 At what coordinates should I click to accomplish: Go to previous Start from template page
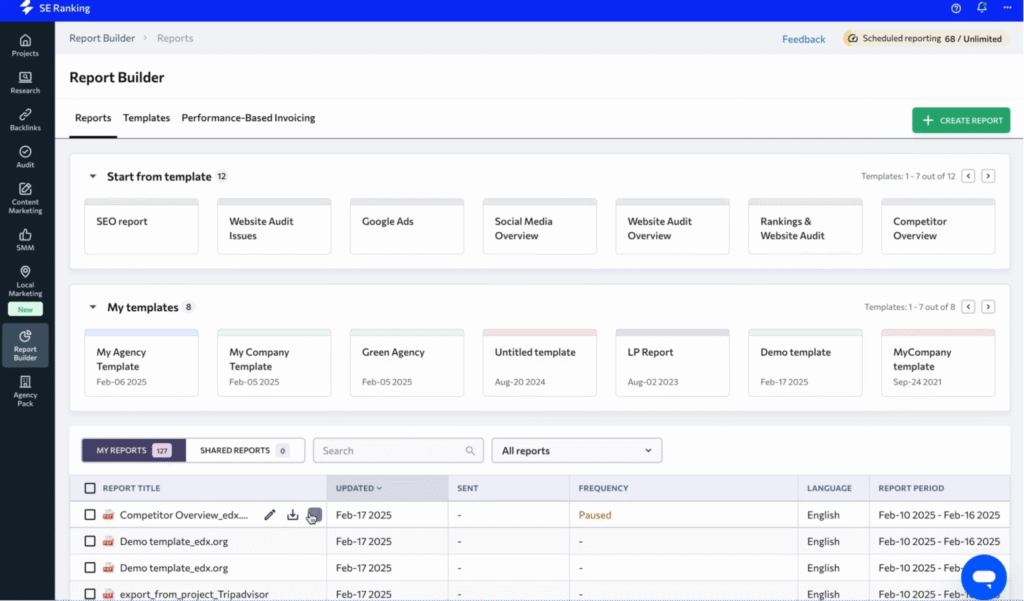click(x=968, y=176)
